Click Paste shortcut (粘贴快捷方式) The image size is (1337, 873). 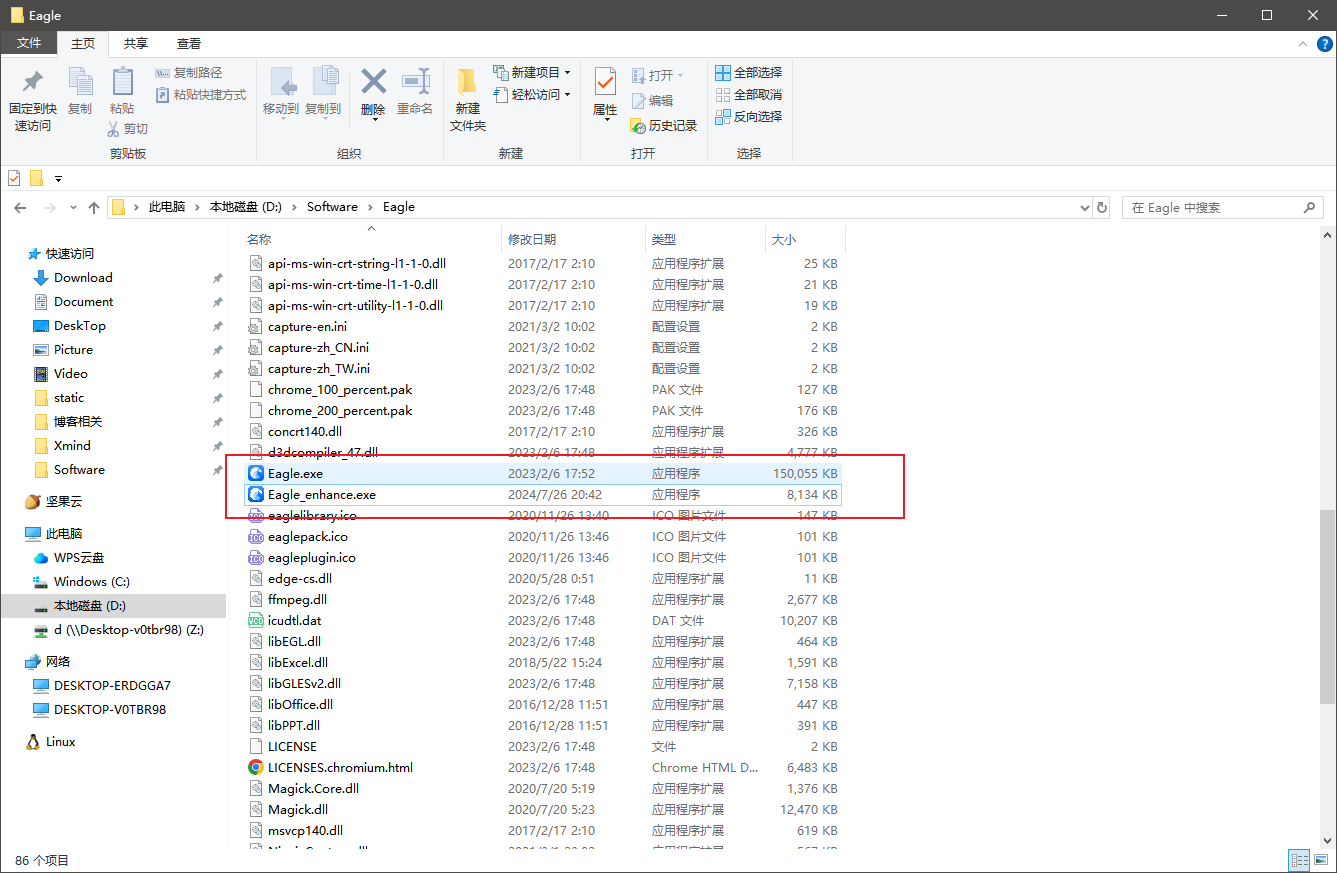point(201,95)
